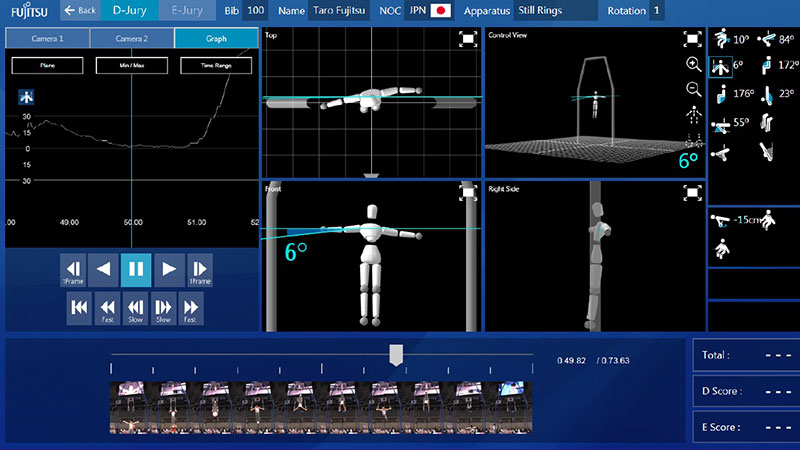Image resolution: width=800 pixels, height=450 pixels.
Task: Maximize the Top view panel
Action: point(468,39)
